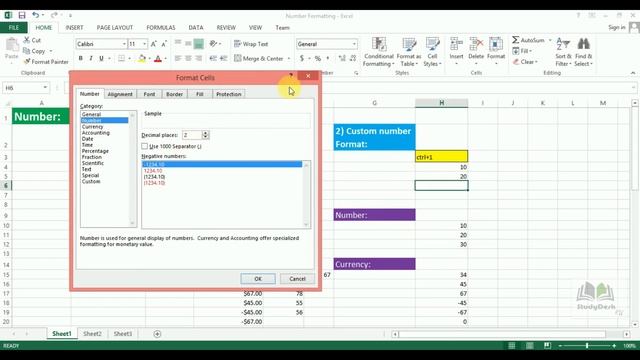Click the Clear eraser icon
640x360 pixels.
pos(516,62)
